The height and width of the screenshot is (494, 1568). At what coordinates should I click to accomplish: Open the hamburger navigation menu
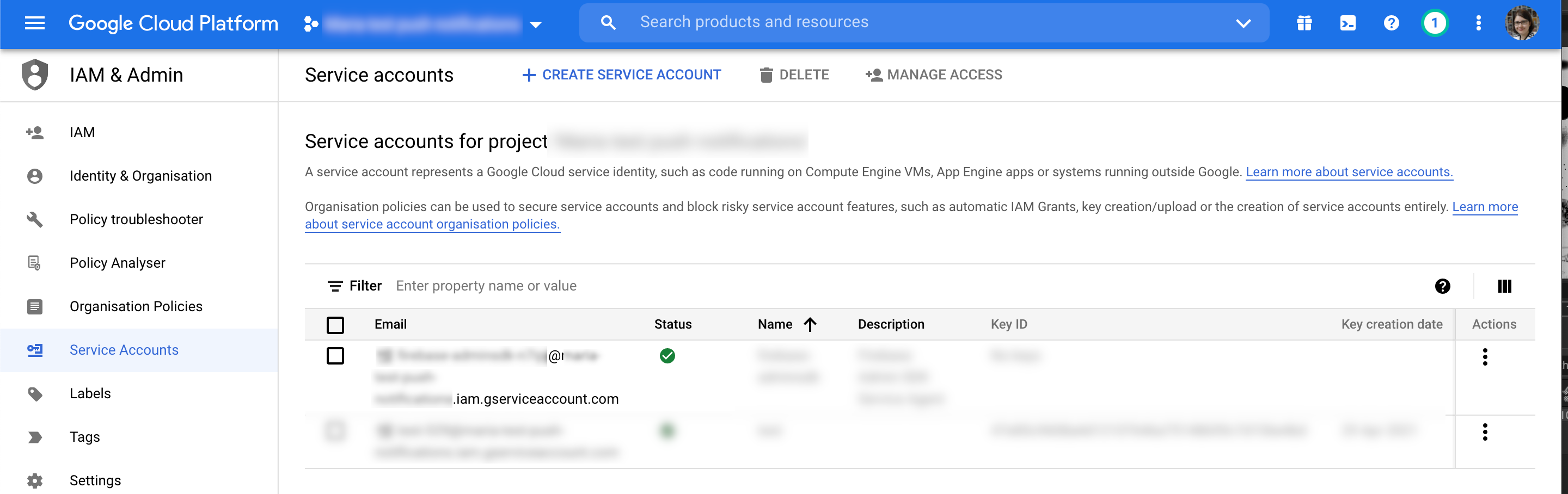(35, 23)
